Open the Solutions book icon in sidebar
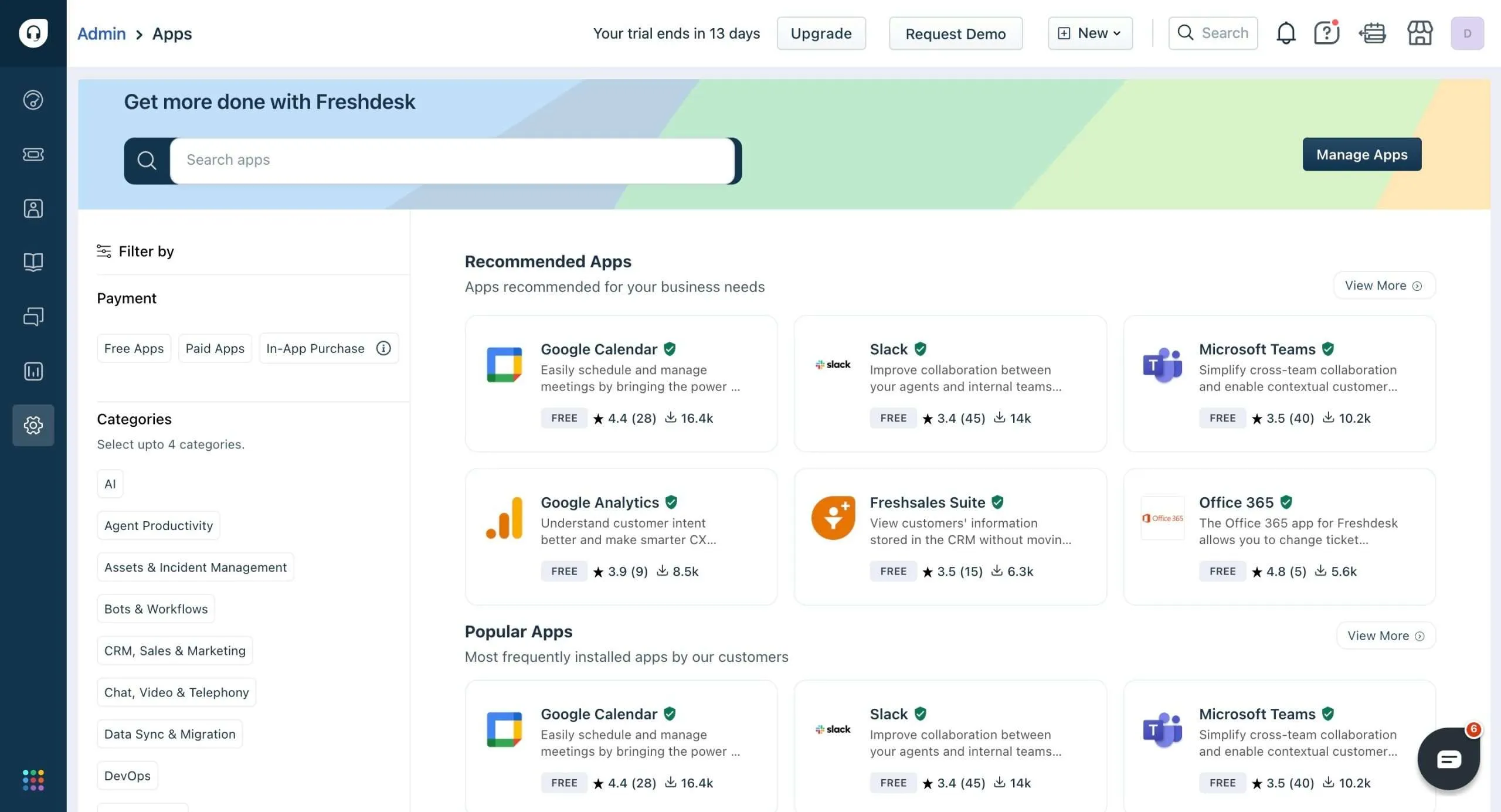Image resolution: width=1501 pixels, height=812 pixels. (x=33, y=262)
